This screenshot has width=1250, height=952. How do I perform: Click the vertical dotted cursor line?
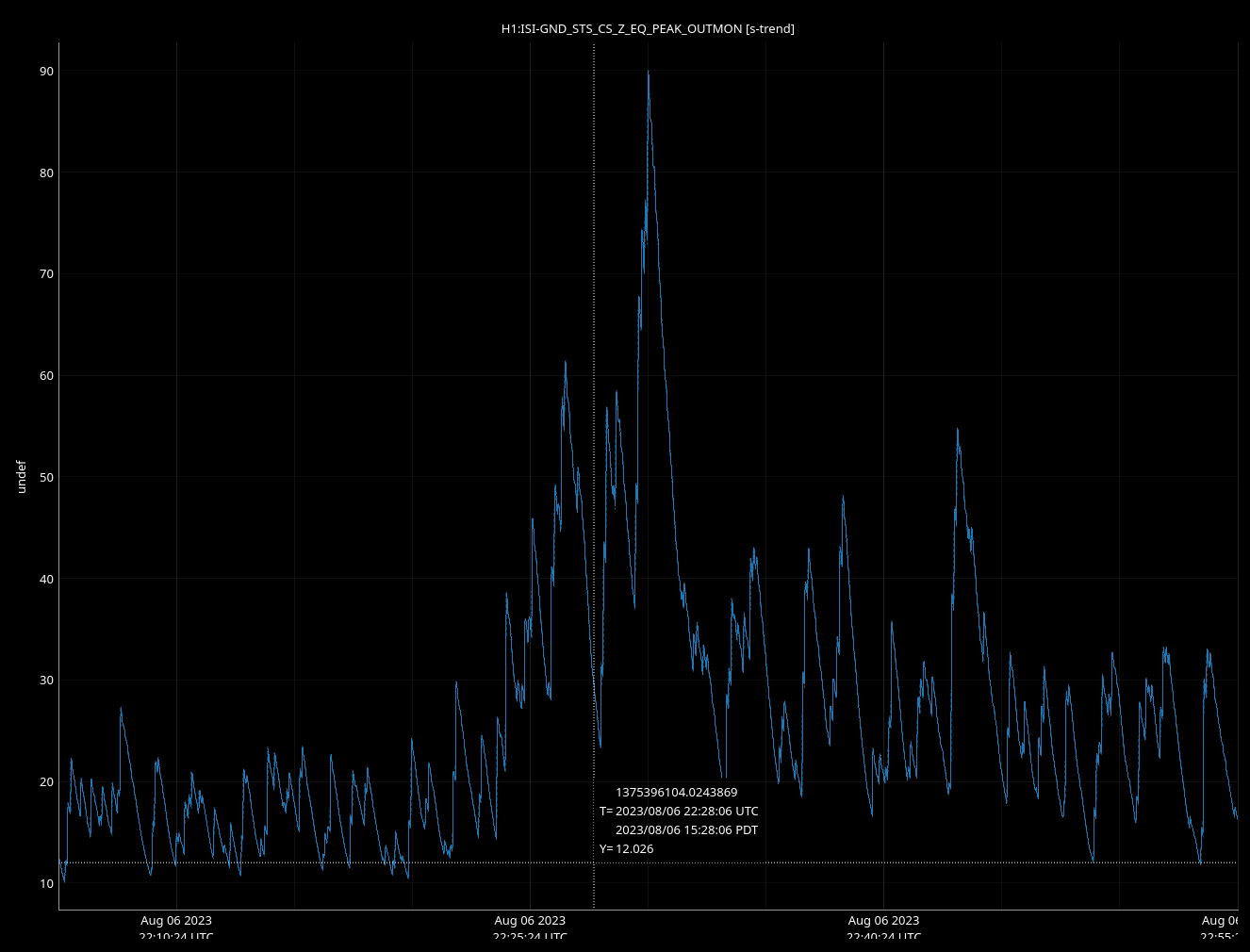(594, 283)
